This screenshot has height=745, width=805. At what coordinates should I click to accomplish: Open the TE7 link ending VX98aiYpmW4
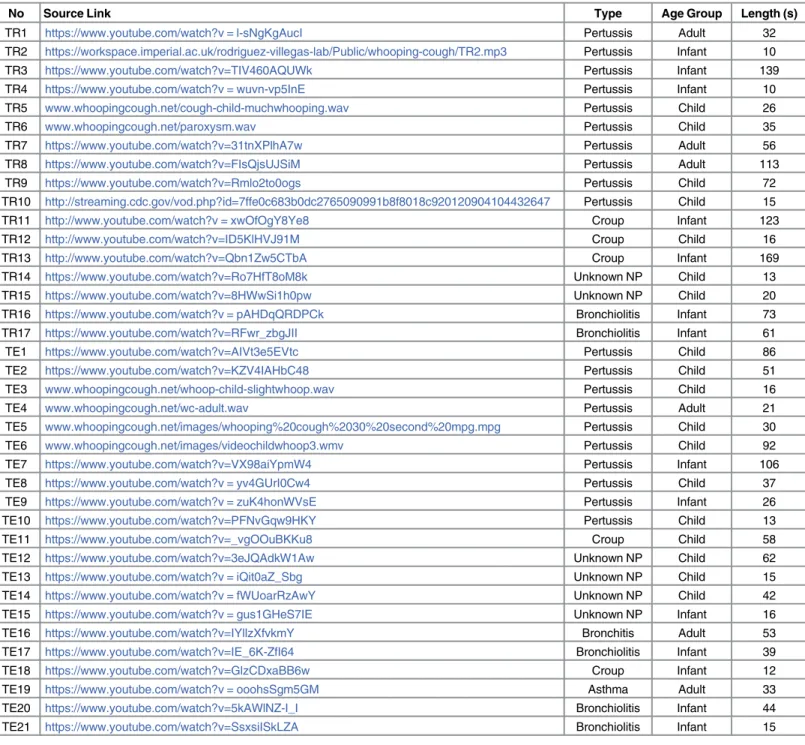pos(178,464)
